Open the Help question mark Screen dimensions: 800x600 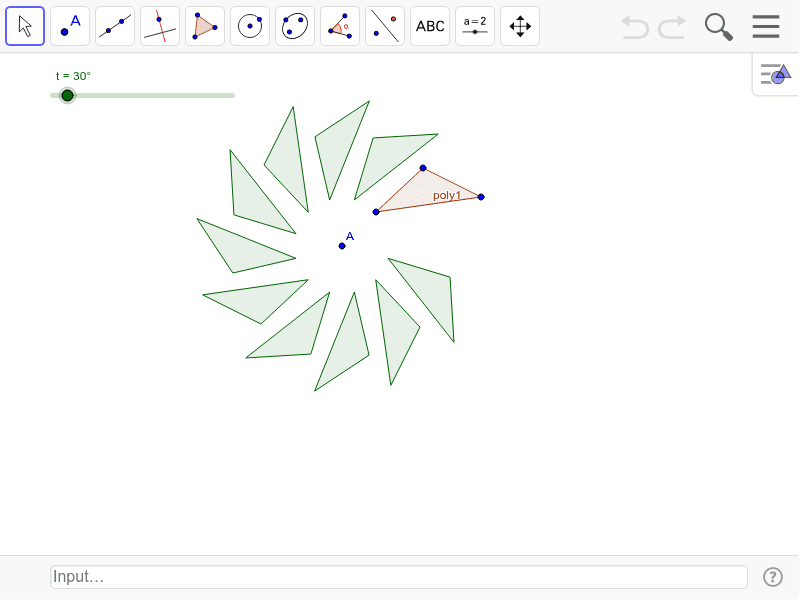[773, 577]
